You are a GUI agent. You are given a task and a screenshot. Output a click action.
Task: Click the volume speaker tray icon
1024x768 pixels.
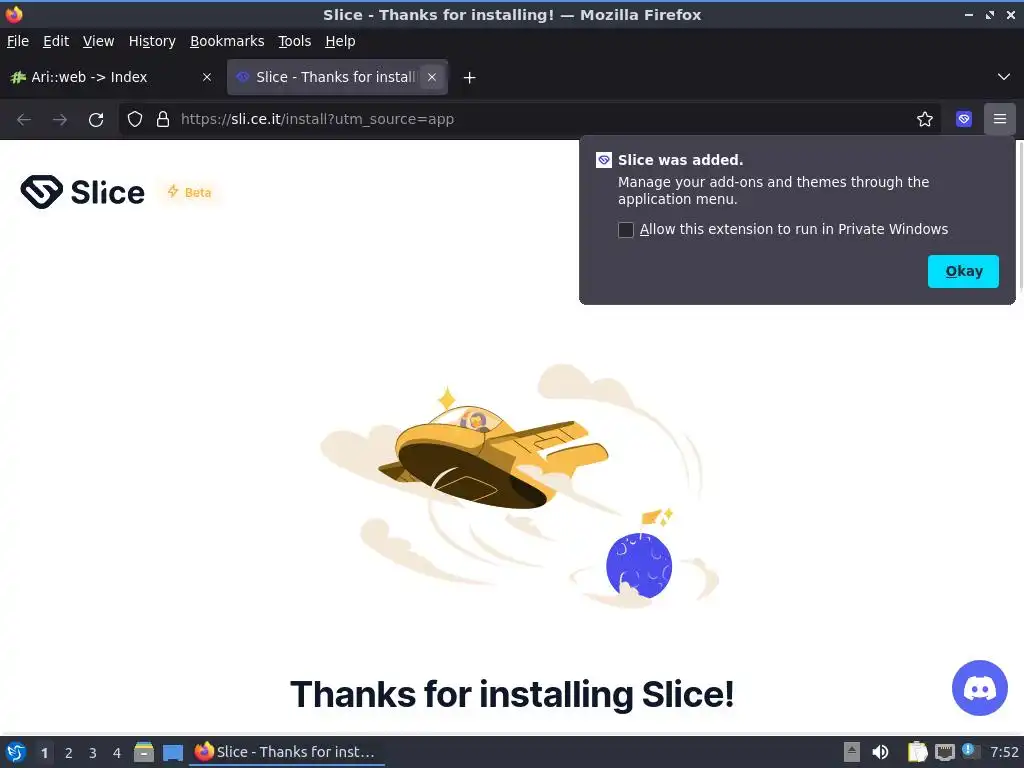click(880, 752)
